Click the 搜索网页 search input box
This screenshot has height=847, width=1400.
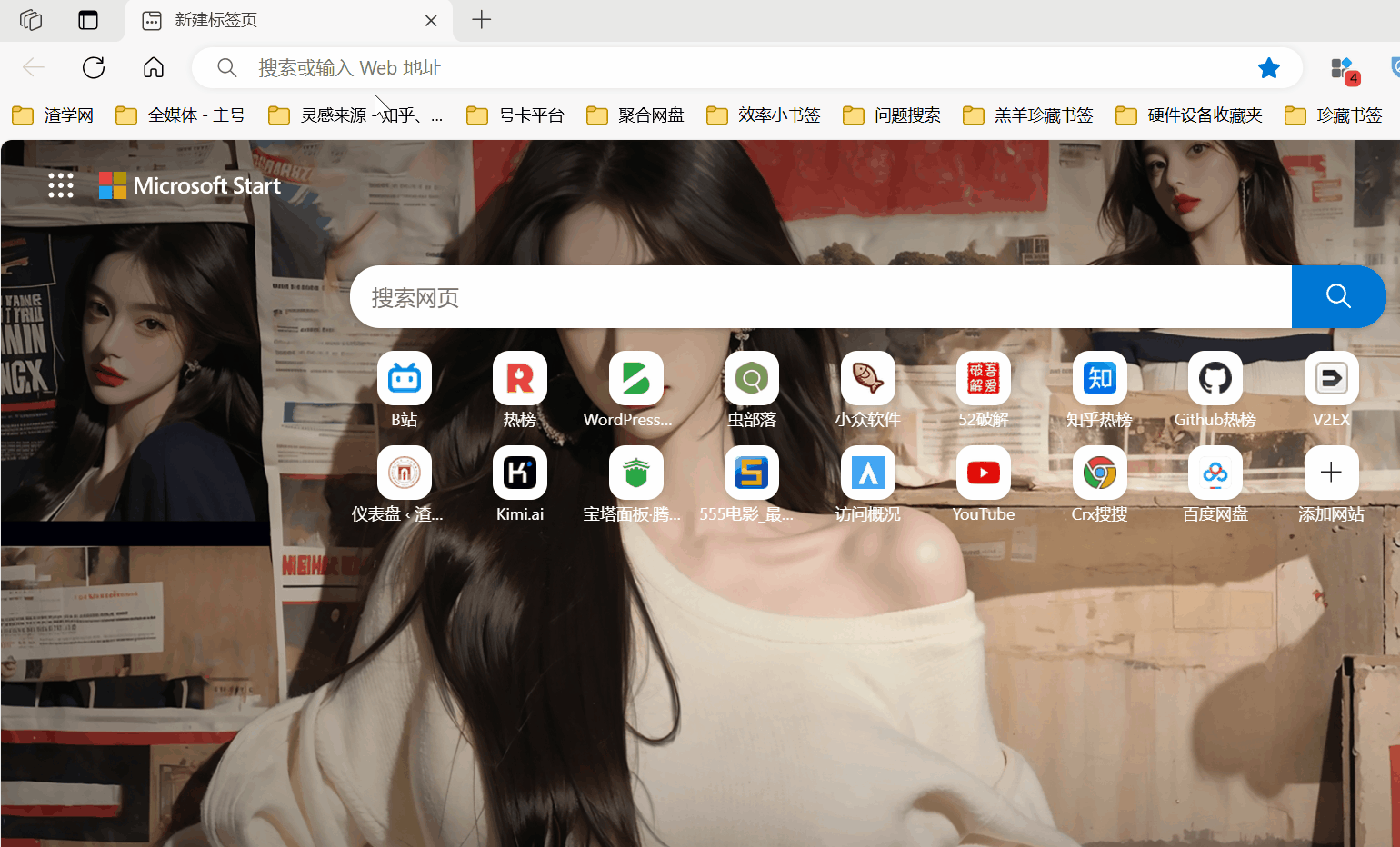tap(818, 297)
